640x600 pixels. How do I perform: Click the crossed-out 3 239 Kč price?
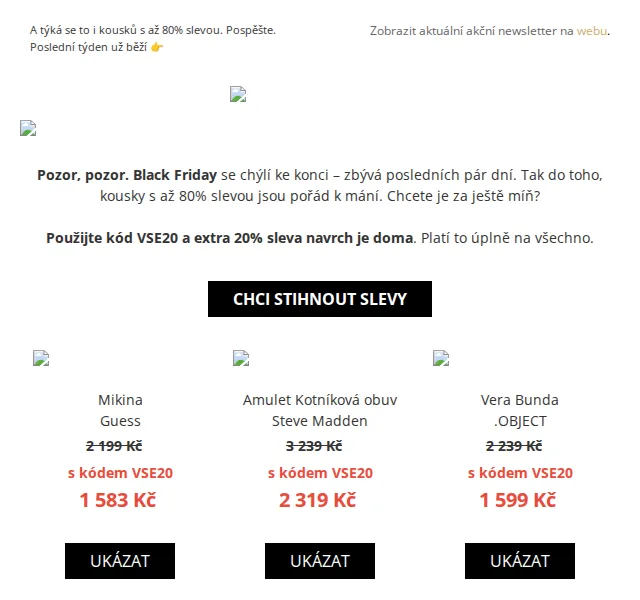tap(314, 446)
